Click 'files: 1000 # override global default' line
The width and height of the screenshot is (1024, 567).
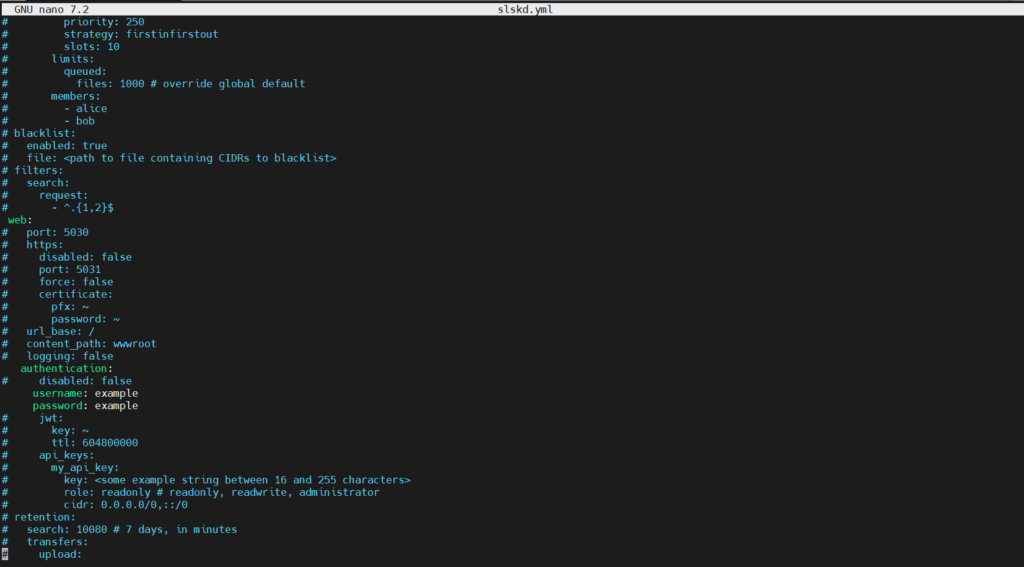click(191, 84)
